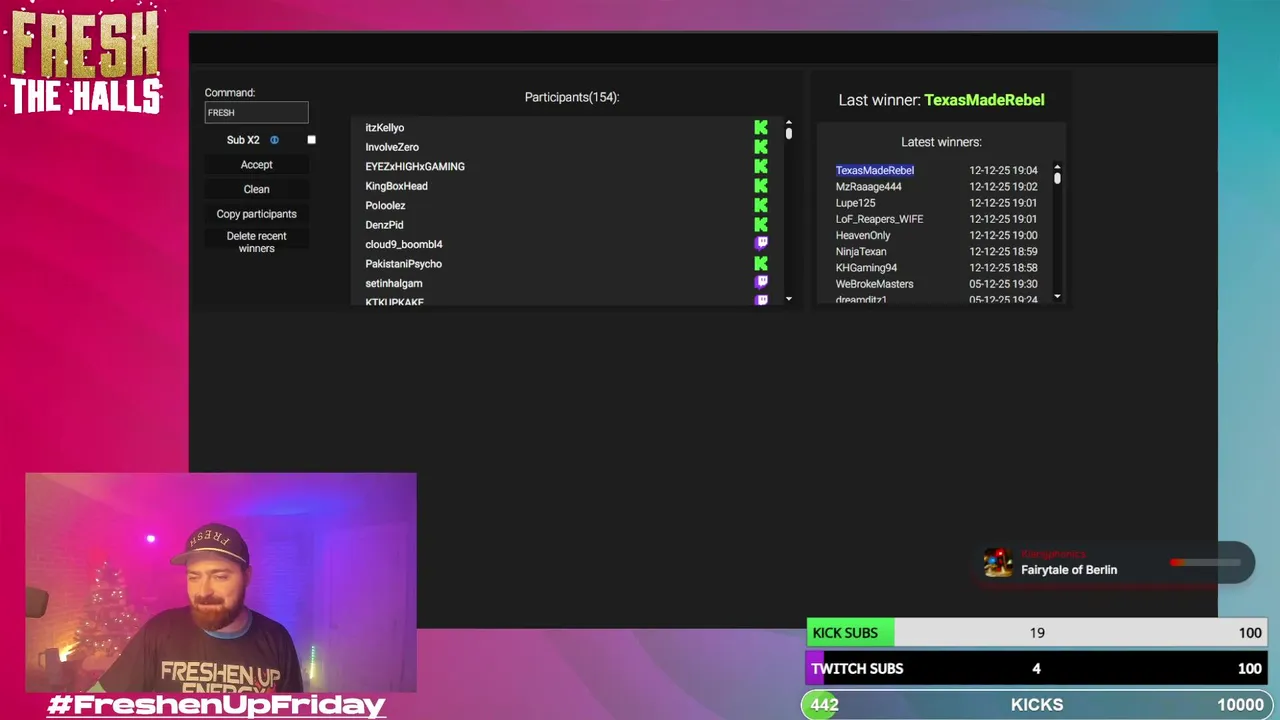Viewport: 1280px width, 720px height.
Task: Click the latest winners scroll-down arrow
Action: (x=1057, y=297)
